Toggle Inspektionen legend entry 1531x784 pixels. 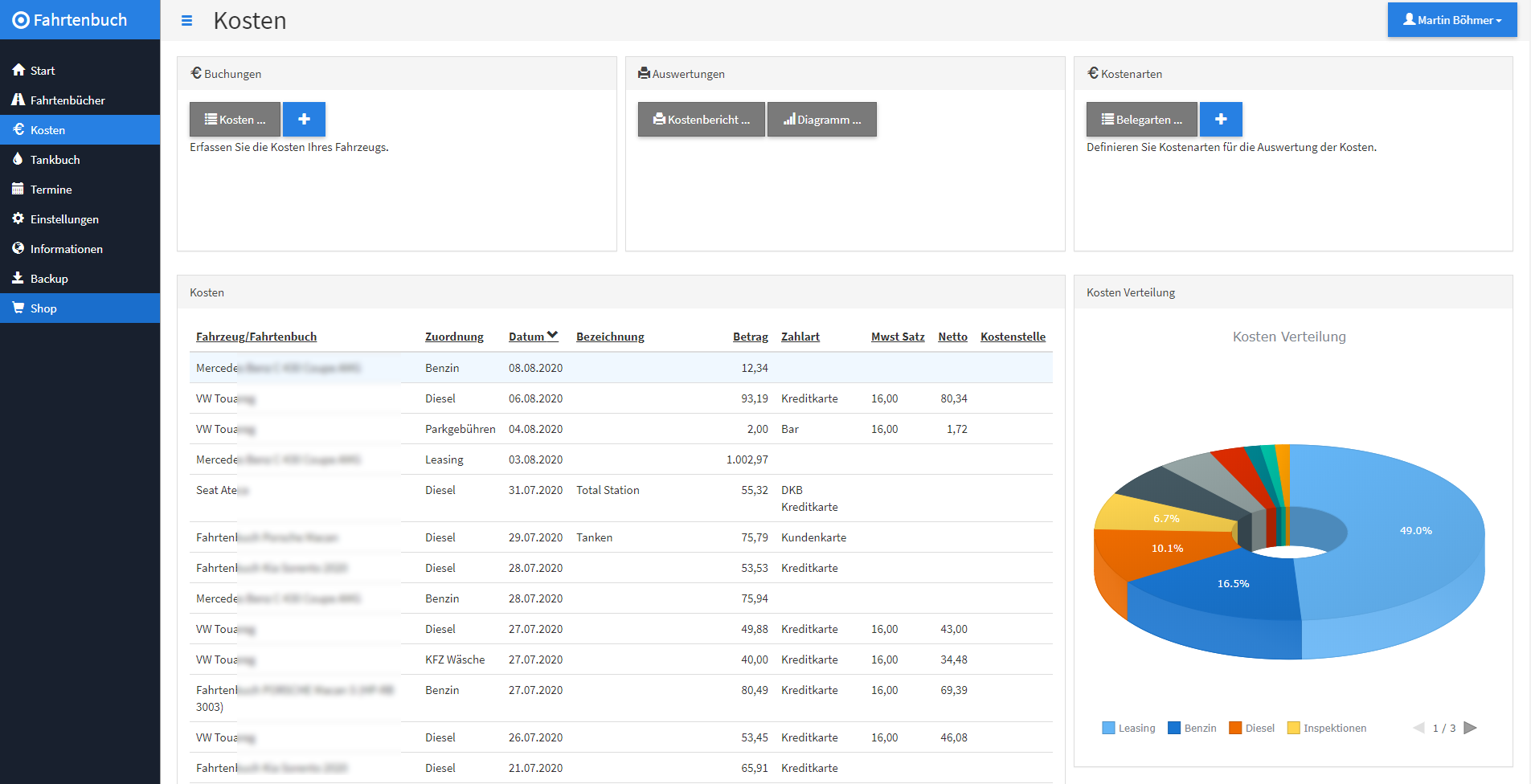[1327, 728]
